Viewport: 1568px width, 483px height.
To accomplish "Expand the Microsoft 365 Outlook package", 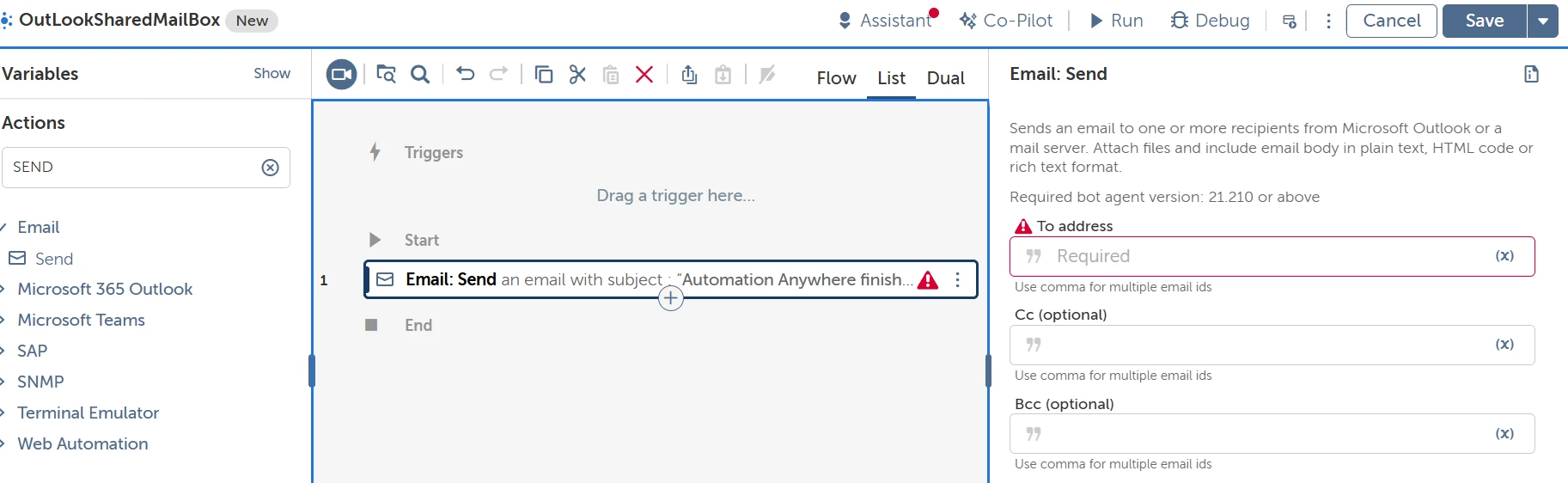I will point(3,290).
